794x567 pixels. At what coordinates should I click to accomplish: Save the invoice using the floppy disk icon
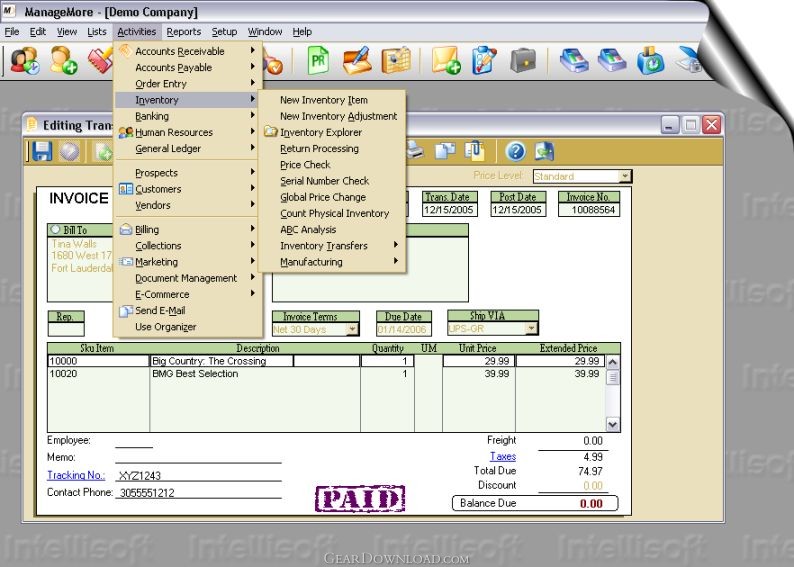[42, 152]
